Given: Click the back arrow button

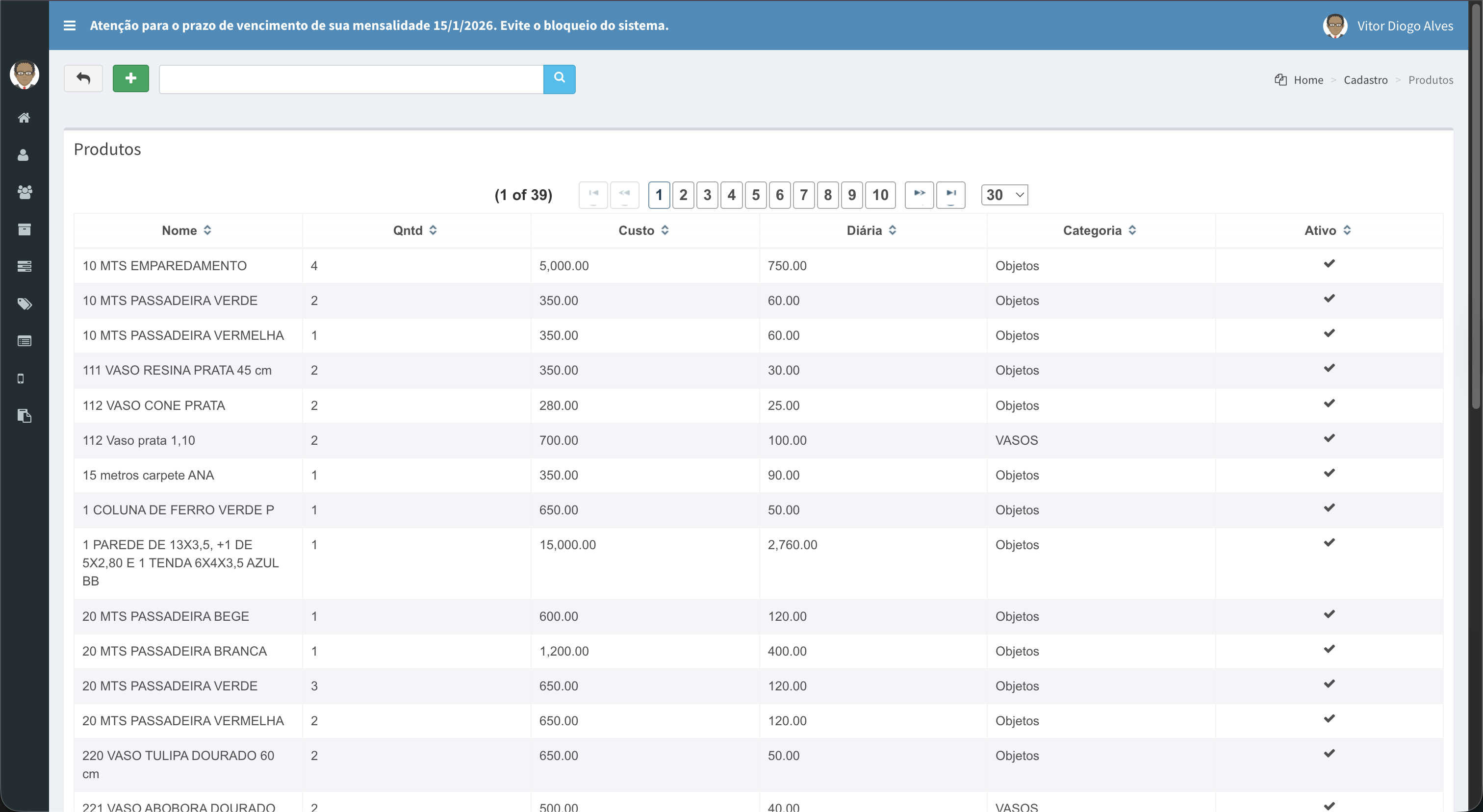Looking at the screenshot, I should pyautogui.click(x=83, y=78).
